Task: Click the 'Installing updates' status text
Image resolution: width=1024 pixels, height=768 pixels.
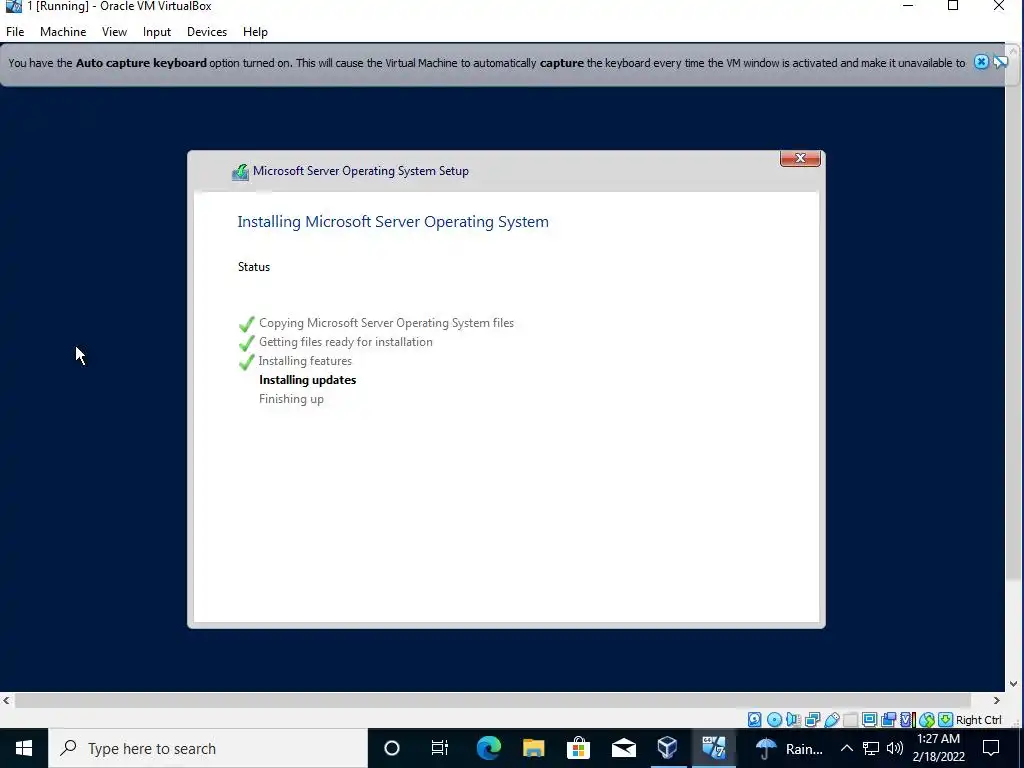Action: point(308,380)
